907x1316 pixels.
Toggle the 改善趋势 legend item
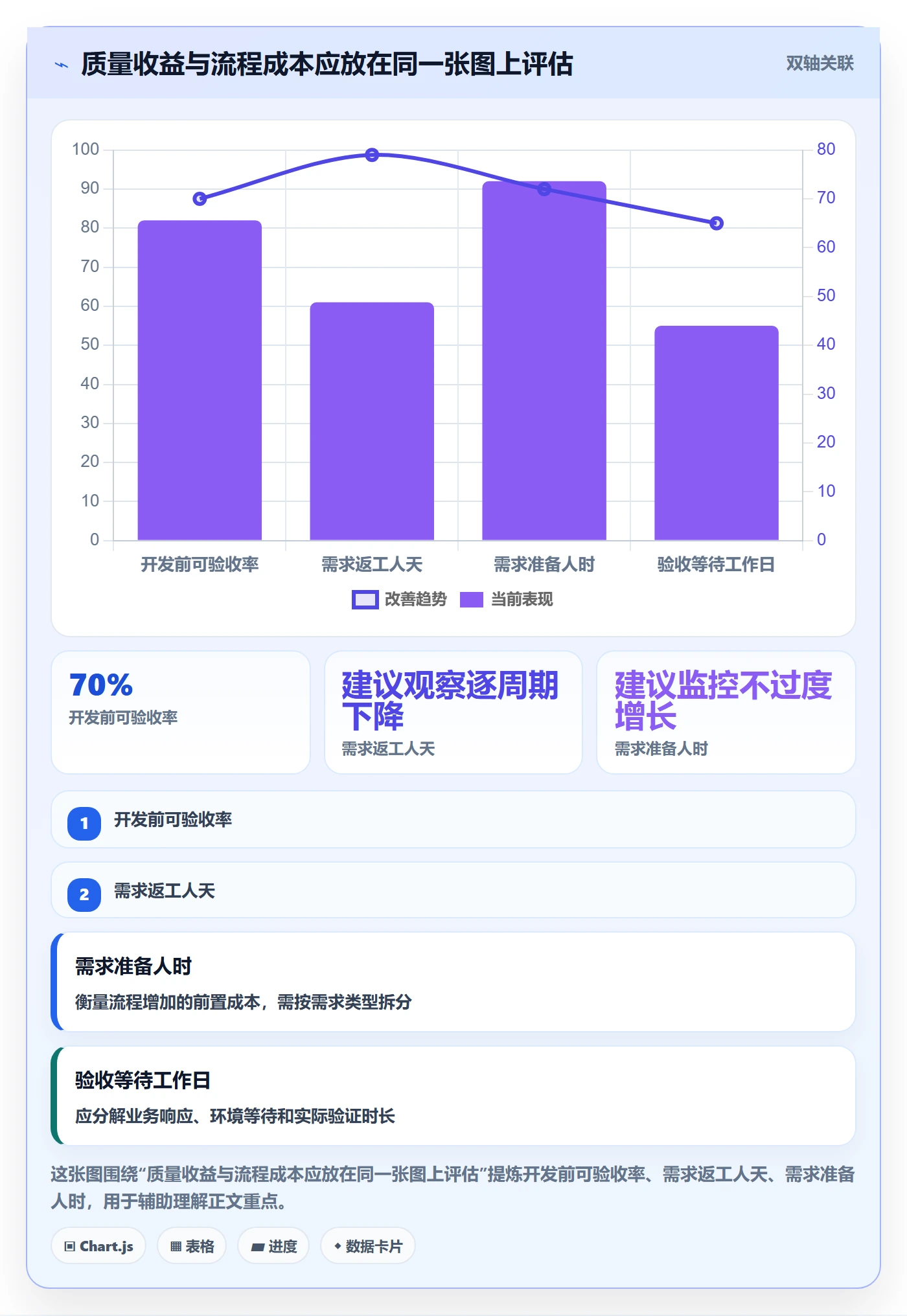[x=399, y=600]
